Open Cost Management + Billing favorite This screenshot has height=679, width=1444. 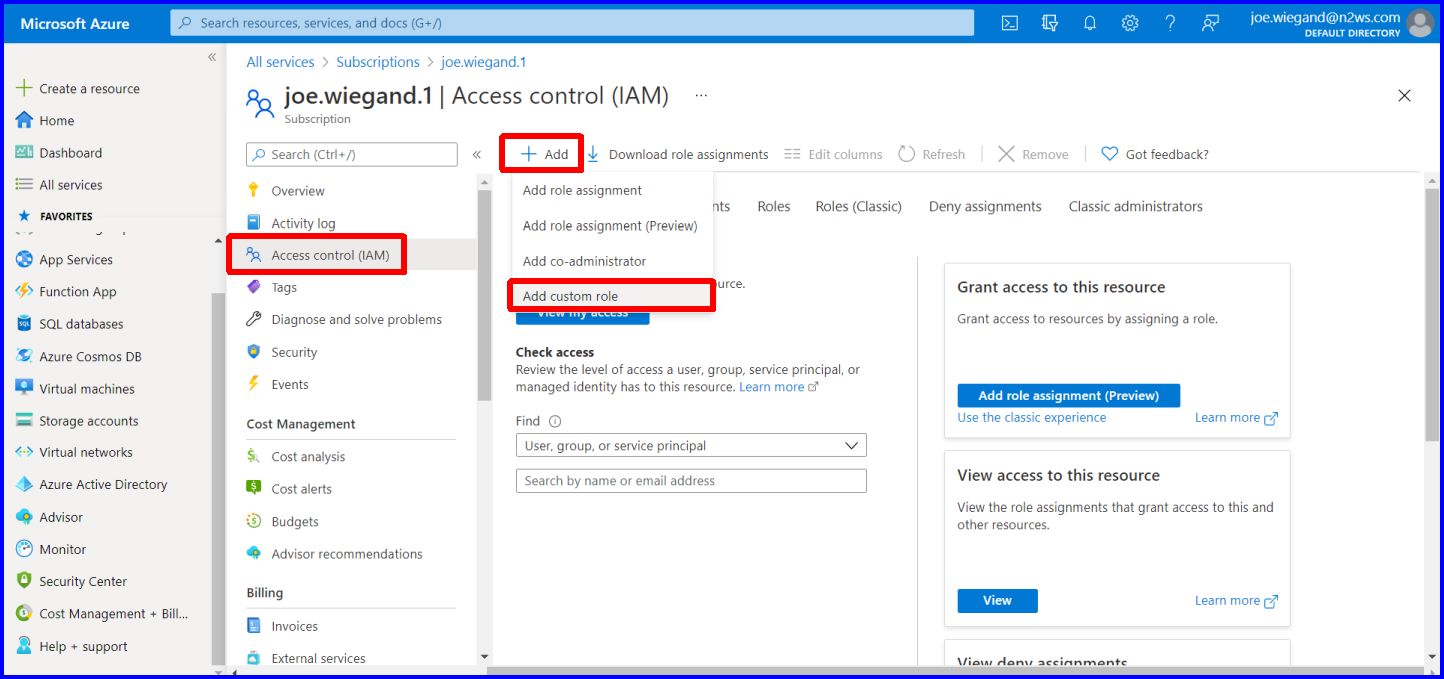101,614
